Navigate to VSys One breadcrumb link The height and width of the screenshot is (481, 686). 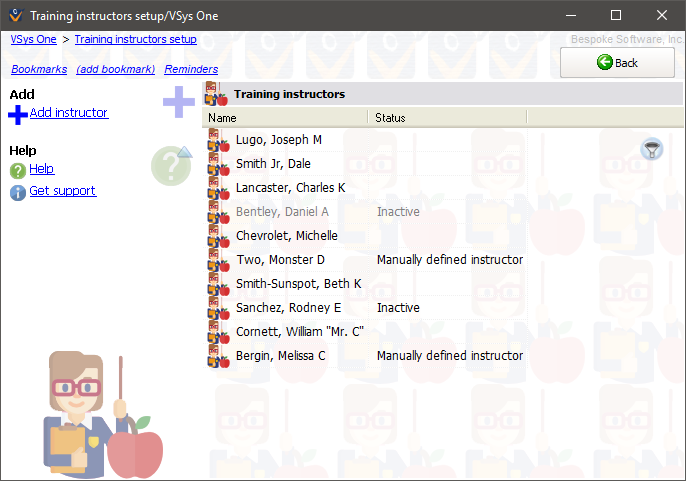33,39
